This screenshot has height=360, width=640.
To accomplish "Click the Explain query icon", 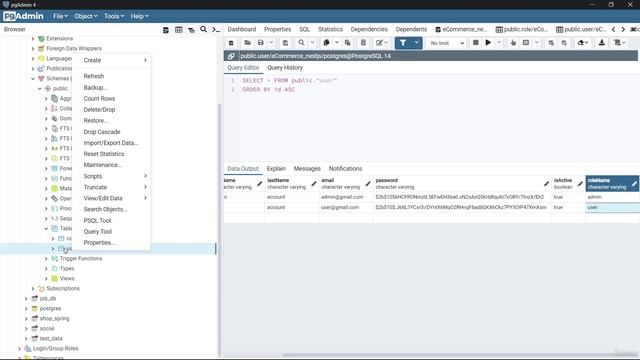I will (x=513, y=43).
